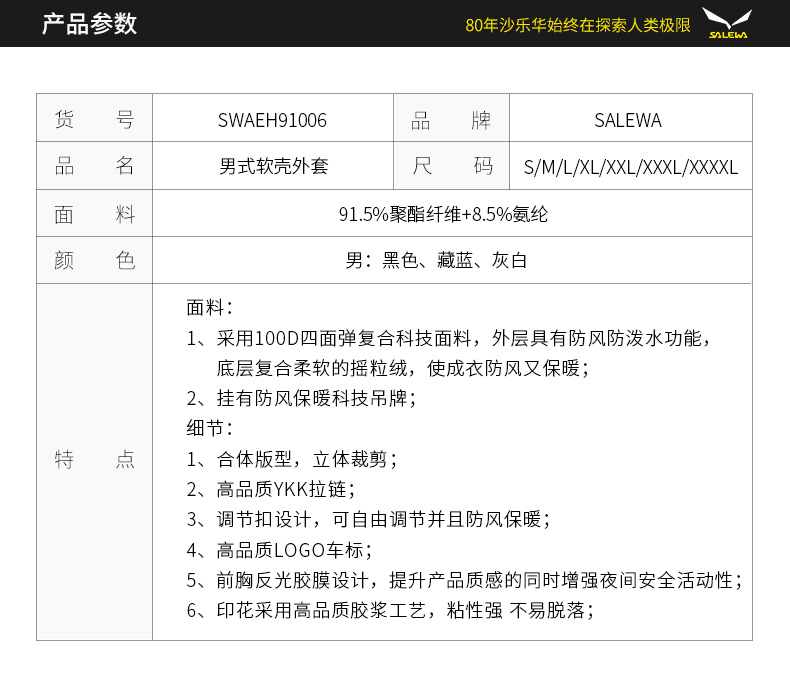790x691 pixels.
Task: Click the 尺码 label cell
Action: pyautogui.click(x=451, y=166)
